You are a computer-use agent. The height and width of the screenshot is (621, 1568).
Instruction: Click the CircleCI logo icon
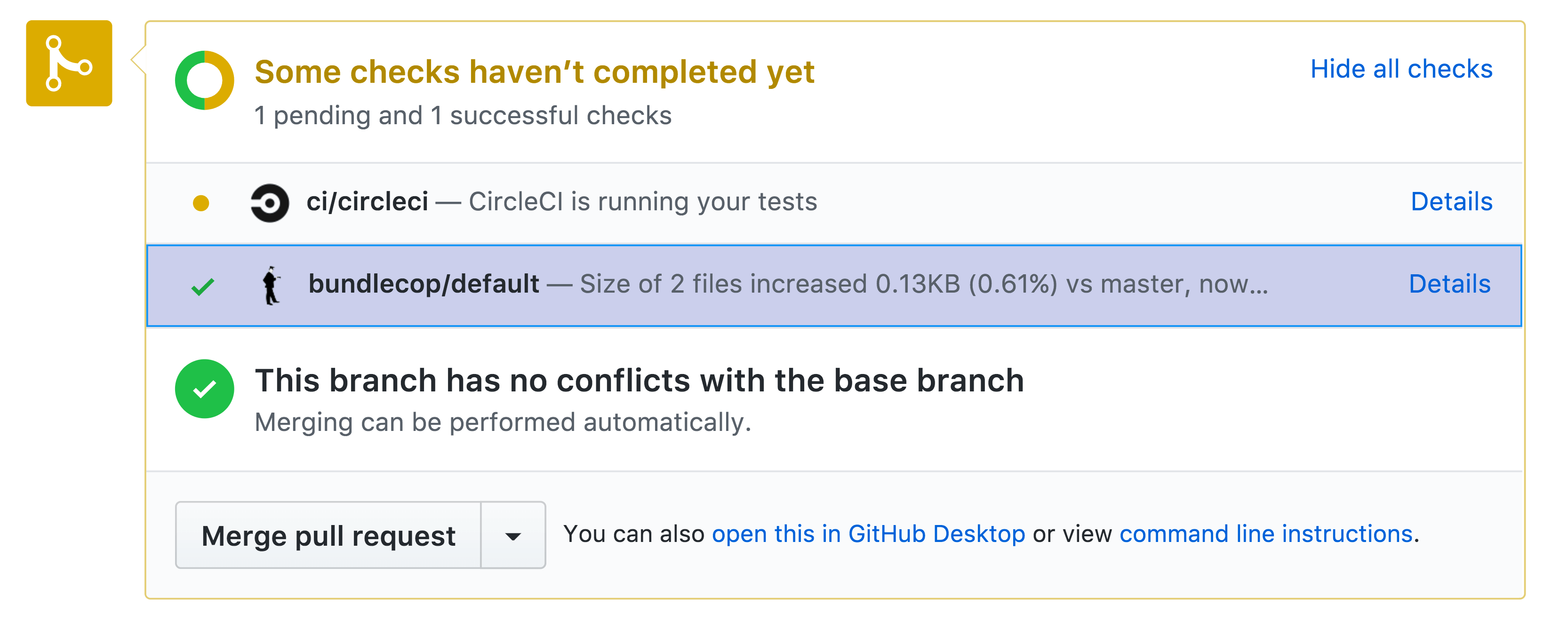[x=270, y=203]
